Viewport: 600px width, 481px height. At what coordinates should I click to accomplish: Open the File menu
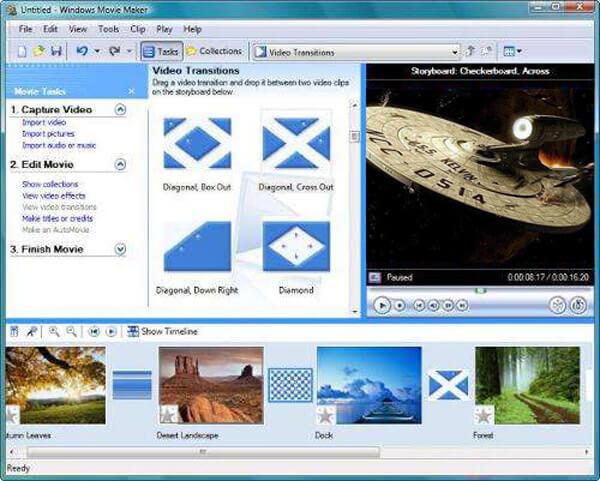click(25, 29)
